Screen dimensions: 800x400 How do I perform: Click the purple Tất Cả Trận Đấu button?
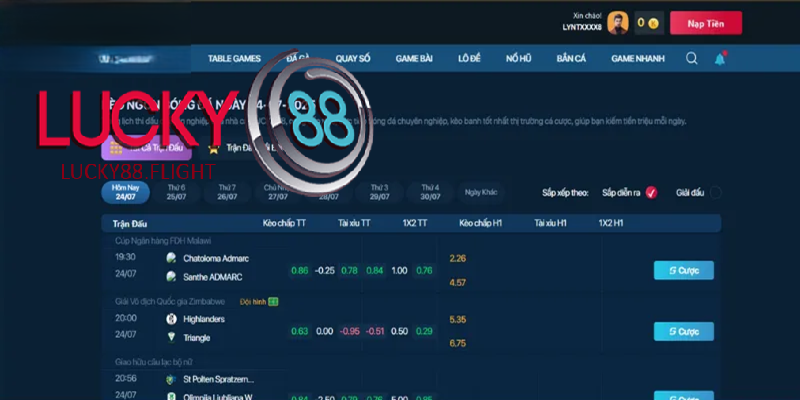point(146,148)
